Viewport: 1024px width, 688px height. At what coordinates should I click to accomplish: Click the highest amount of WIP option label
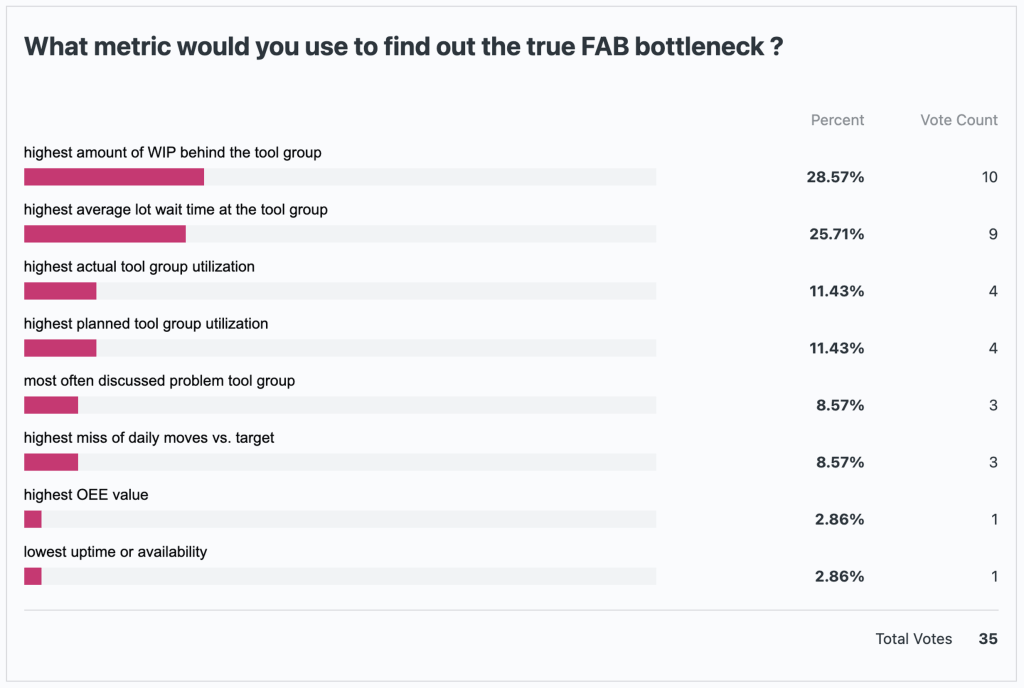(x=173, y=153)
